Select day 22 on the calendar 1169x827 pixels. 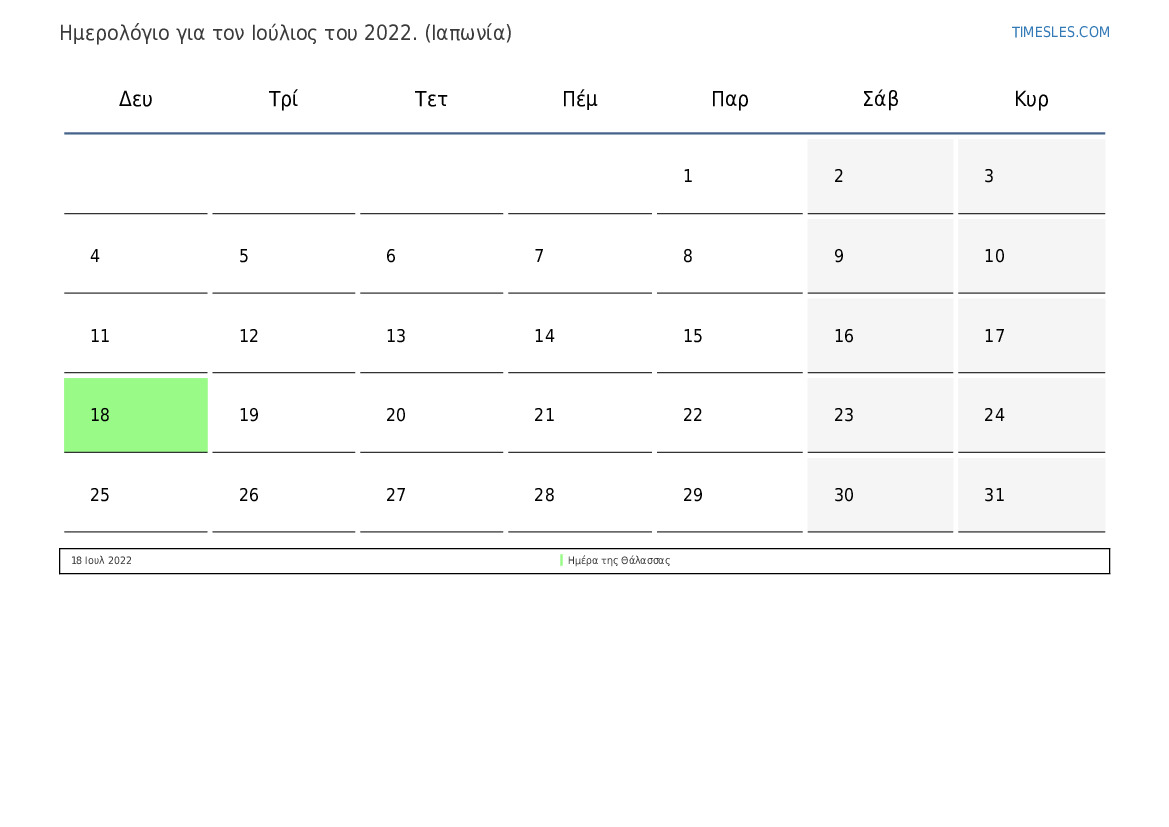point(729,415)
